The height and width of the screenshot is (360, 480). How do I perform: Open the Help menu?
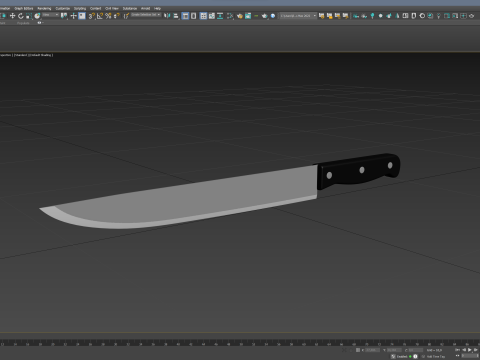pos(157,8)
